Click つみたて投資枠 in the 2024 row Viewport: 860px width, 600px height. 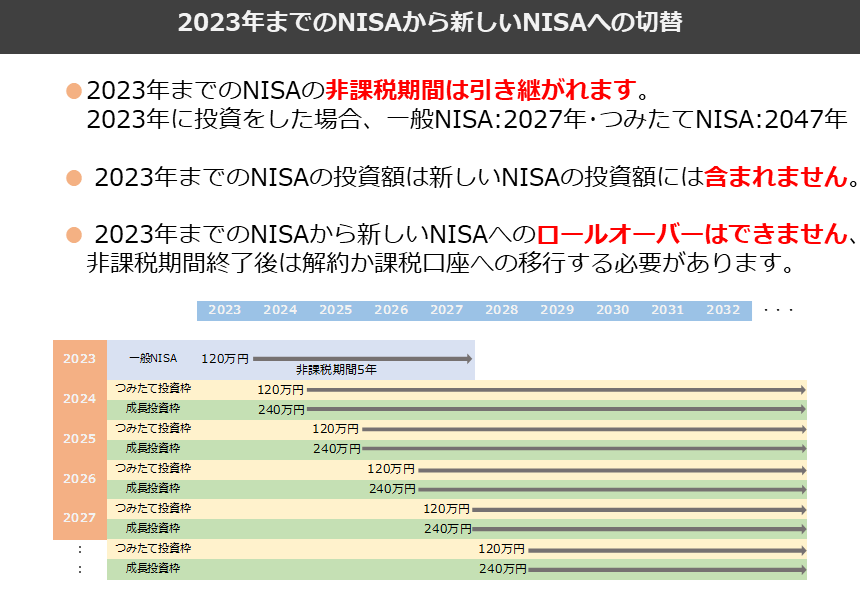coord(153,388)
